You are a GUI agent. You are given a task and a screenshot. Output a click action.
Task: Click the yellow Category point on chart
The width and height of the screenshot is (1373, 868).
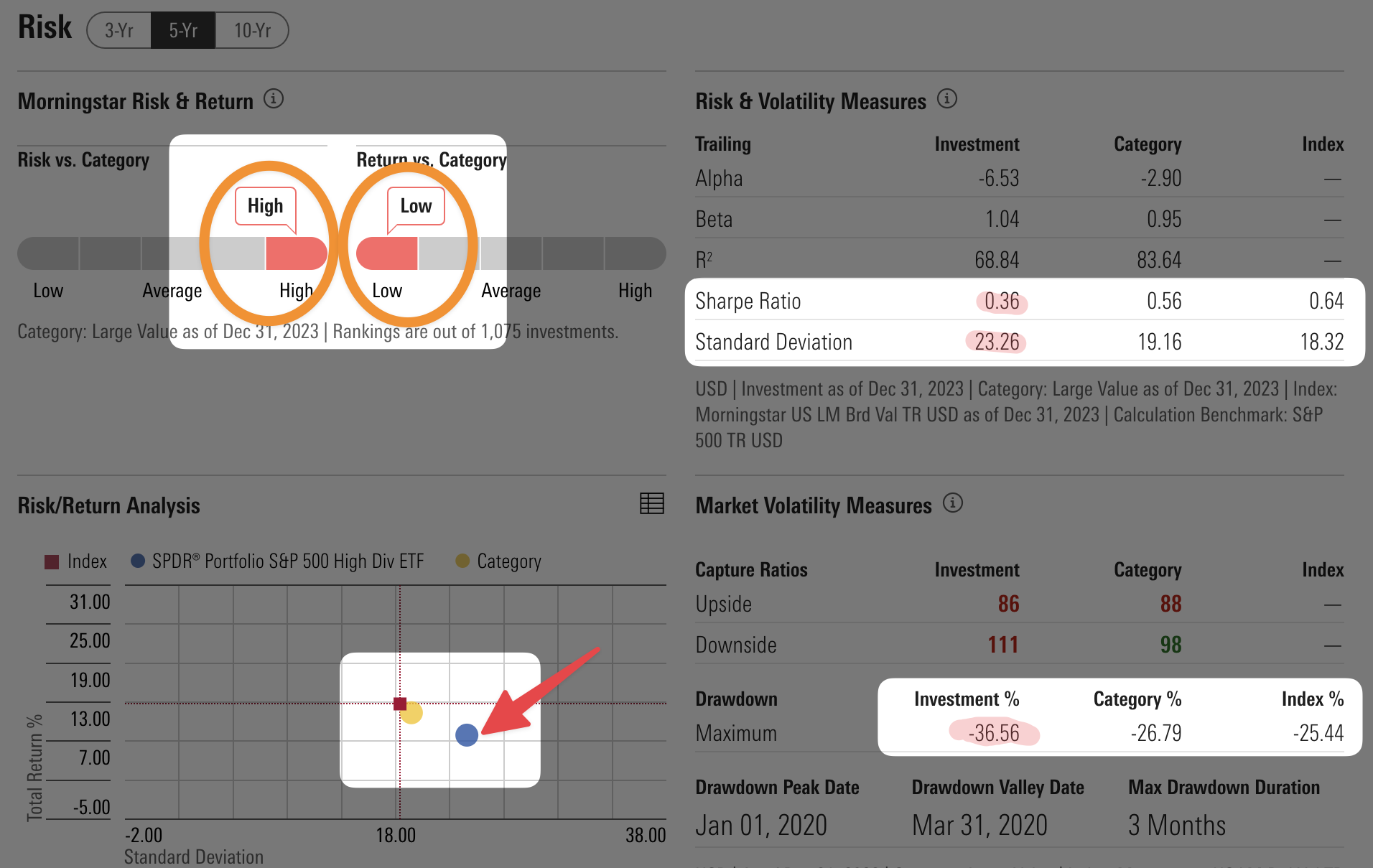tap(412, 714)
